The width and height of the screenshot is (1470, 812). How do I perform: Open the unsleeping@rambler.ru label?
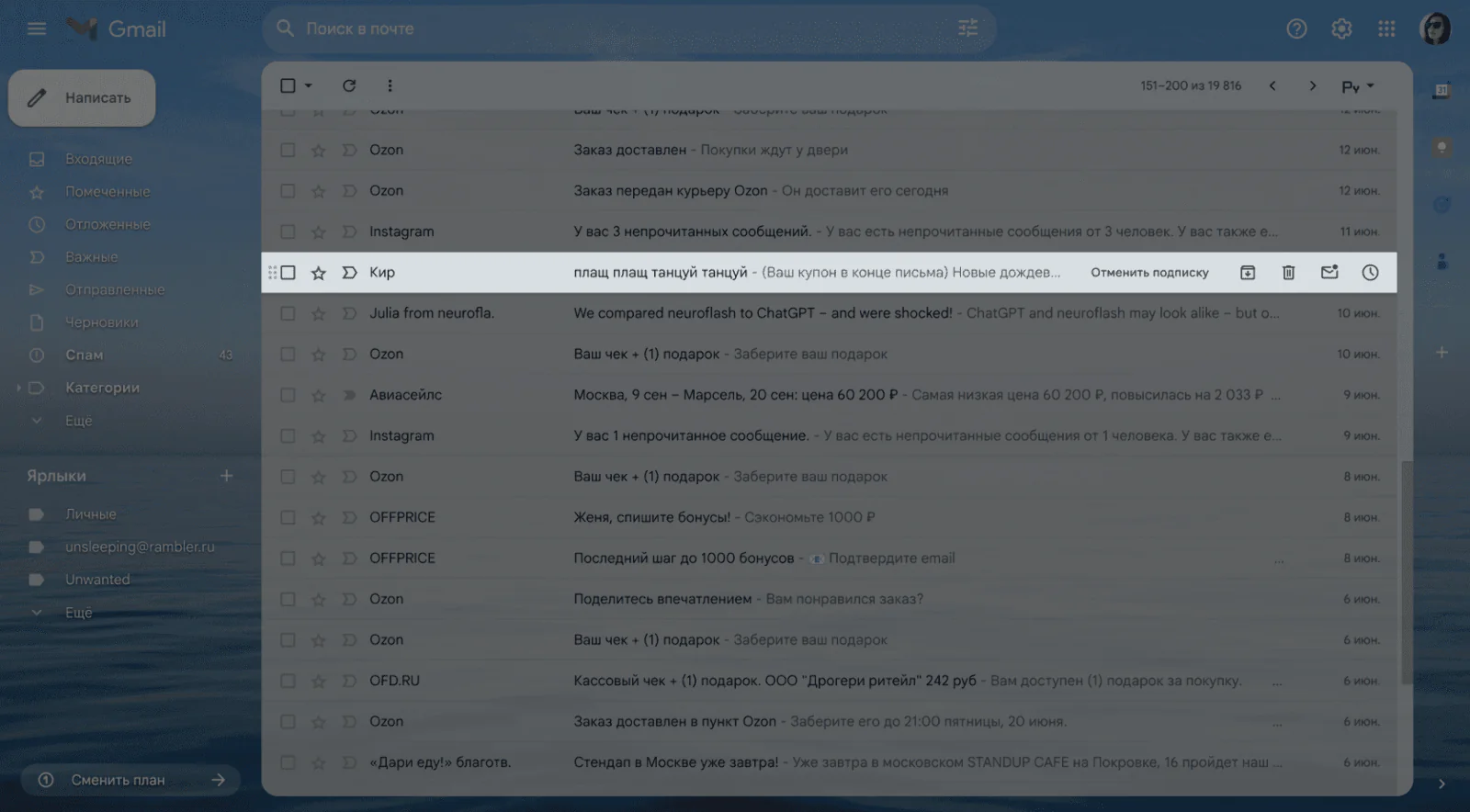[140, 547]
